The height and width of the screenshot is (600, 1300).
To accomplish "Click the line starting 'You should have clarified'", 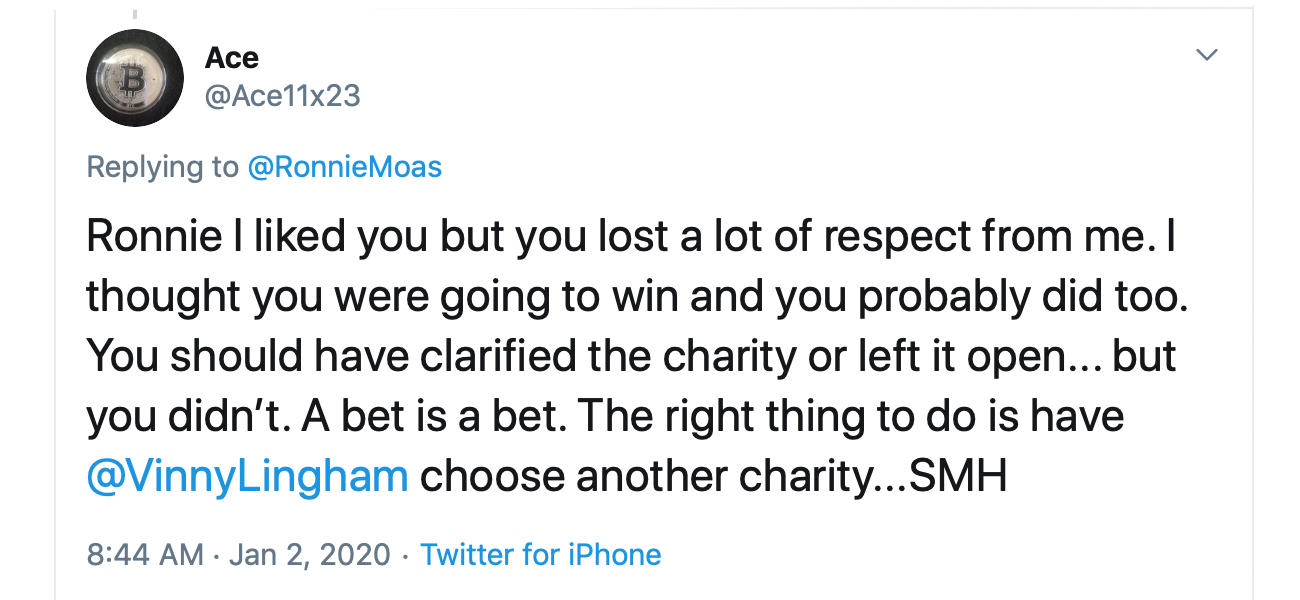I will point(632,357).
